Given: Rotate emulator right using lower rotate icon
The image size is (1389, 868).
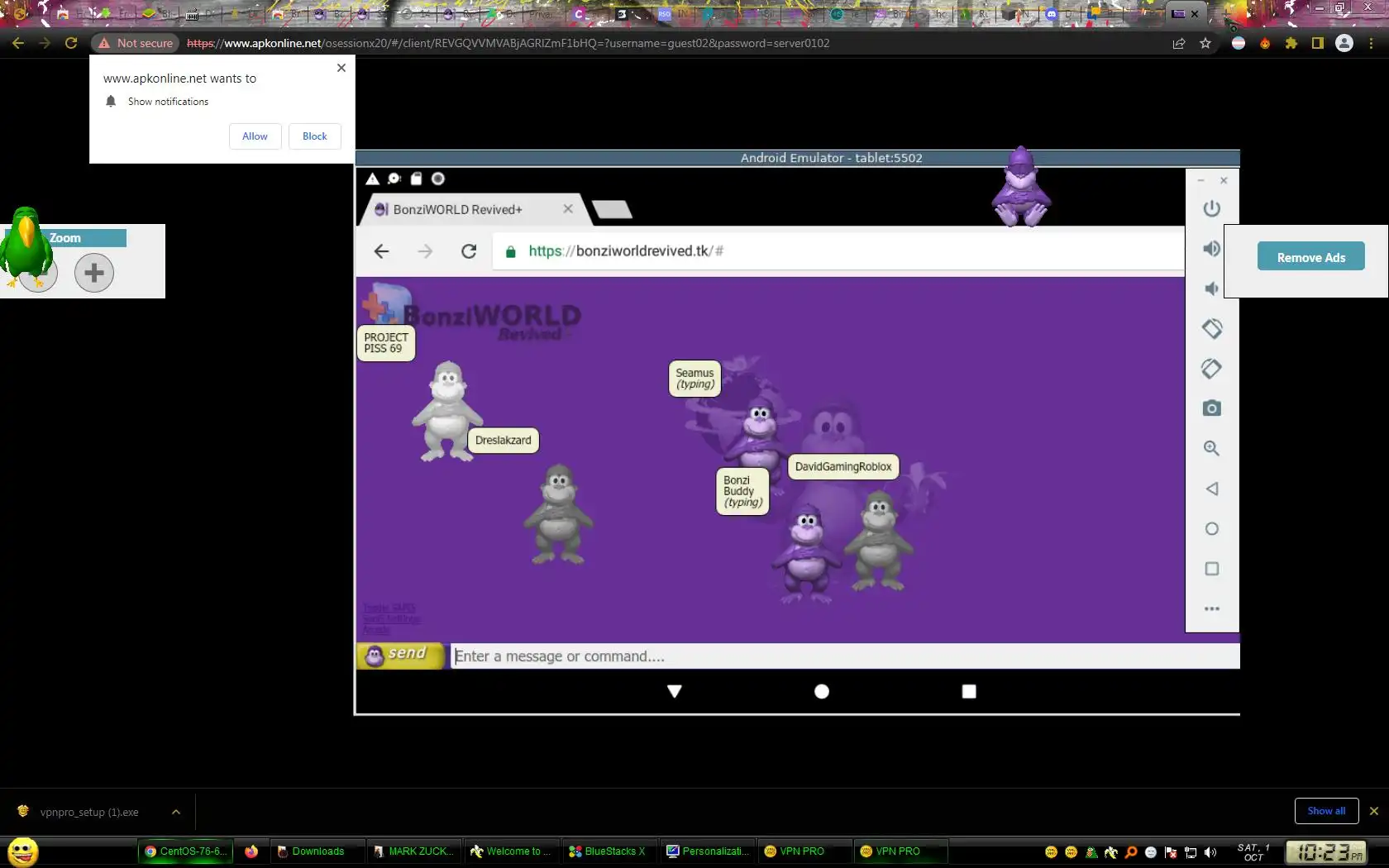Looking at the screenshot, I should (1211, 368).
